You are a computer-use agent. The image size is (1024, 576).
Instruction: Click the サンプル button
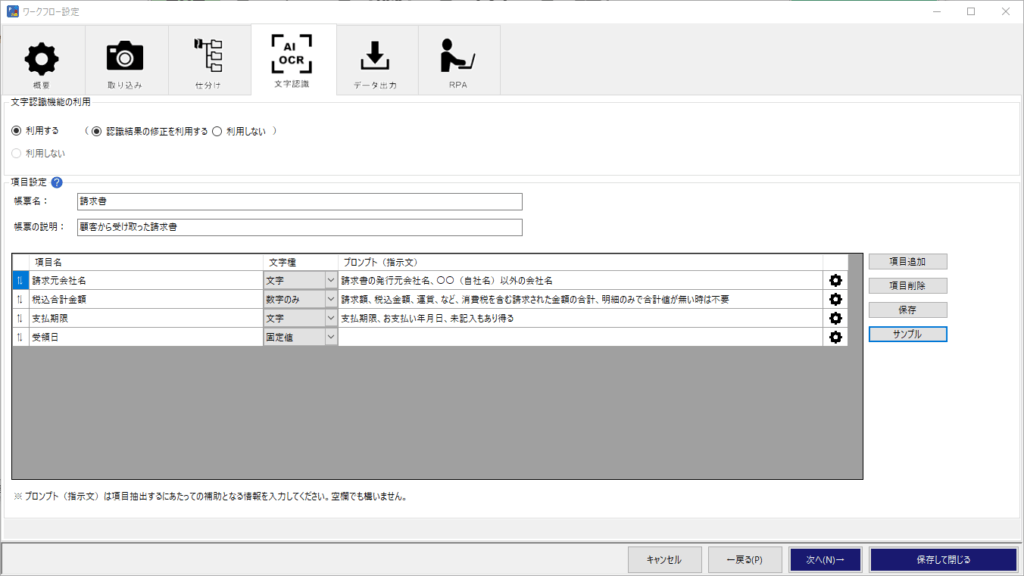pyautogui.click(x=907, y=334)
